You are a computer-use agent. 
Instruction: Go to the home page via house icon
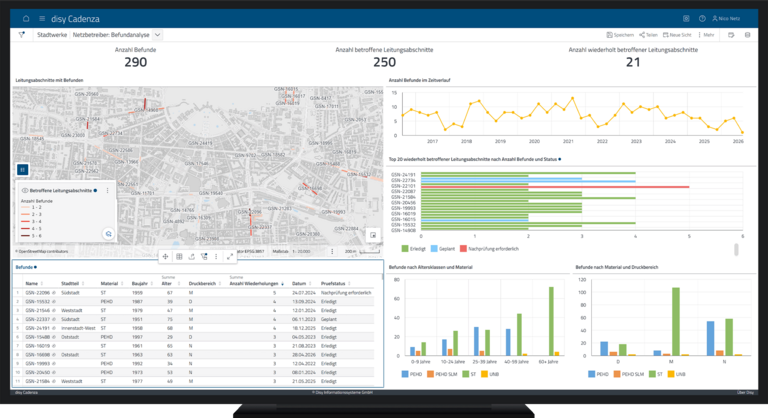[x=26, y=19]
